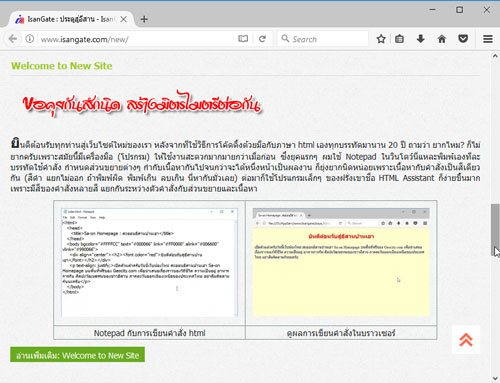
Task: Open Pocket shield icon
Action: pyautogui.click(x=463, y=39)
